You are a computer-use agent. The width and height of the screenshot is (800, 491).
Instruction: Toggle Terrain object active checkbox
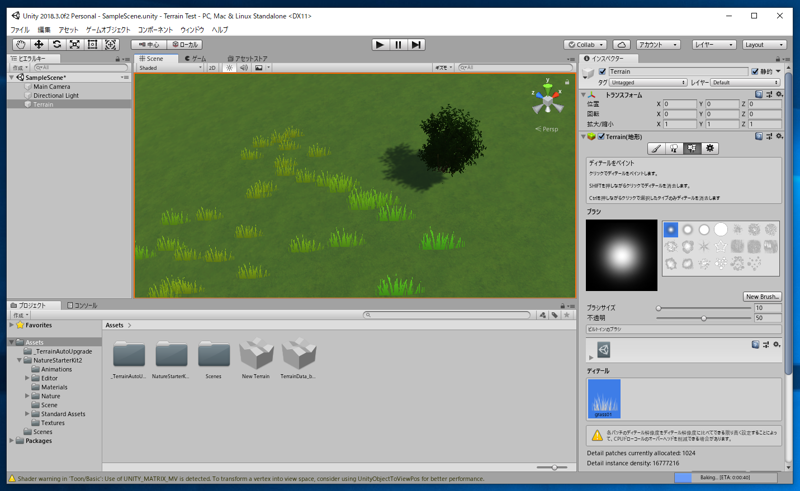click(x=603, y=71)
